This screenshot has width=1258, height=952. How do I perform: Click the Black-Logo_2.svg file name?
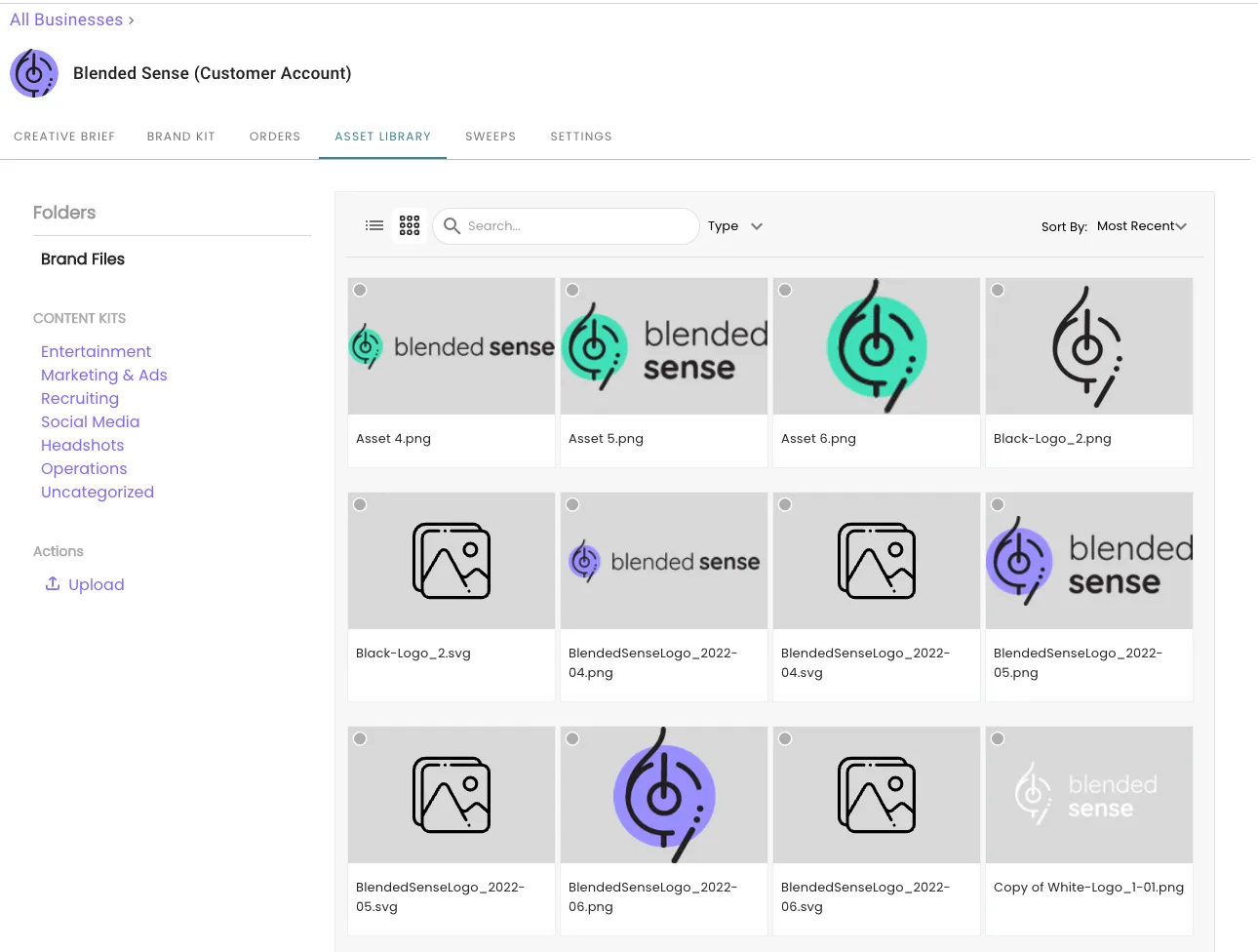pos(413,654)
